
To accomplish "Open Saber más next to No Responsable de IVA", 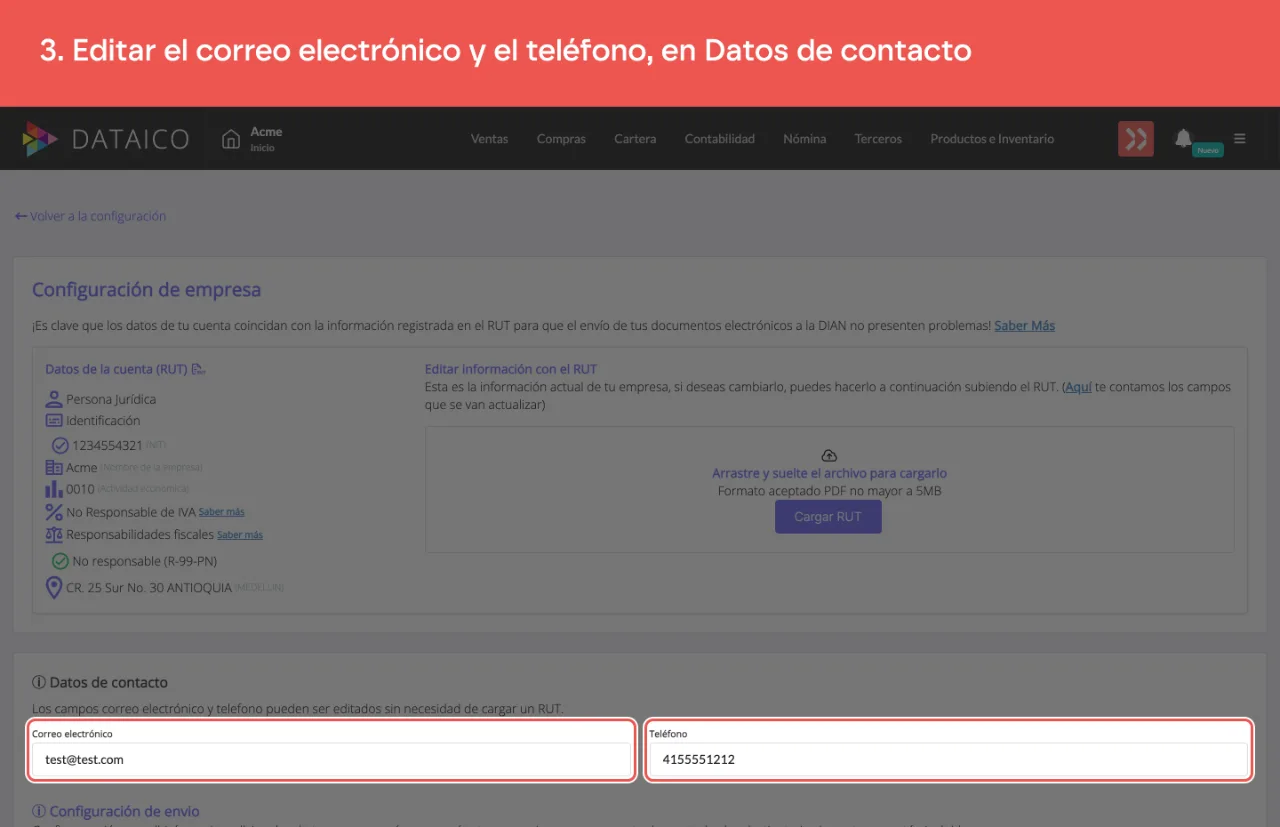I will (221, 512).
